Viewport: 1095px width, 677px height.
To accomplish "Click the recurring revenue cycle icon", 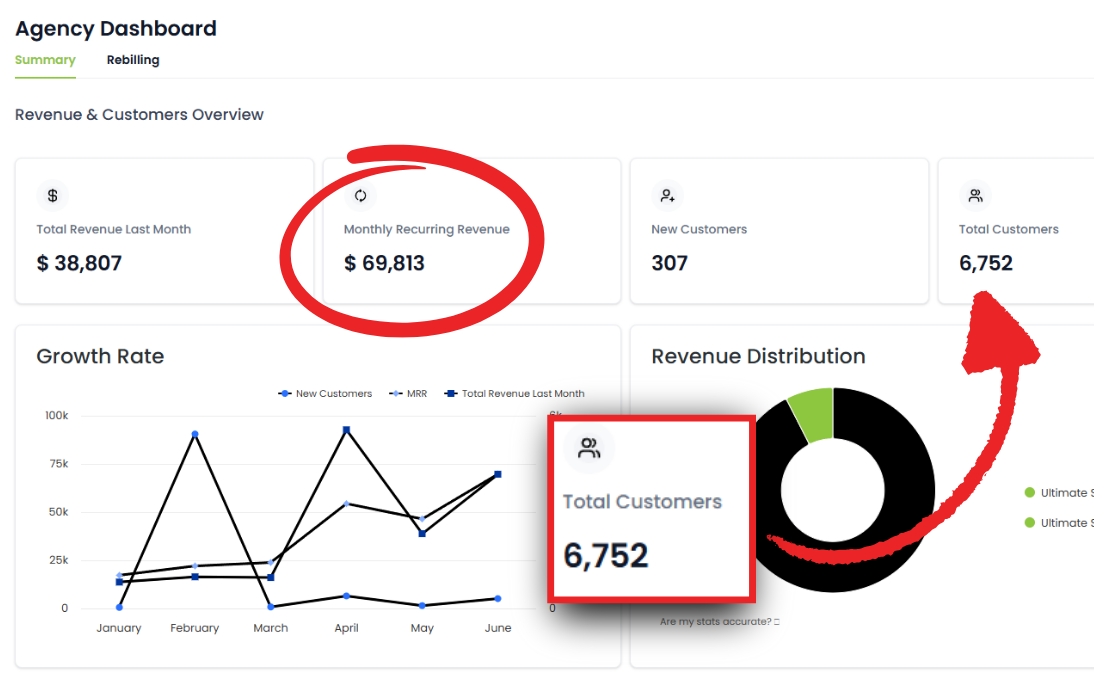I will (x=360, y=196).
